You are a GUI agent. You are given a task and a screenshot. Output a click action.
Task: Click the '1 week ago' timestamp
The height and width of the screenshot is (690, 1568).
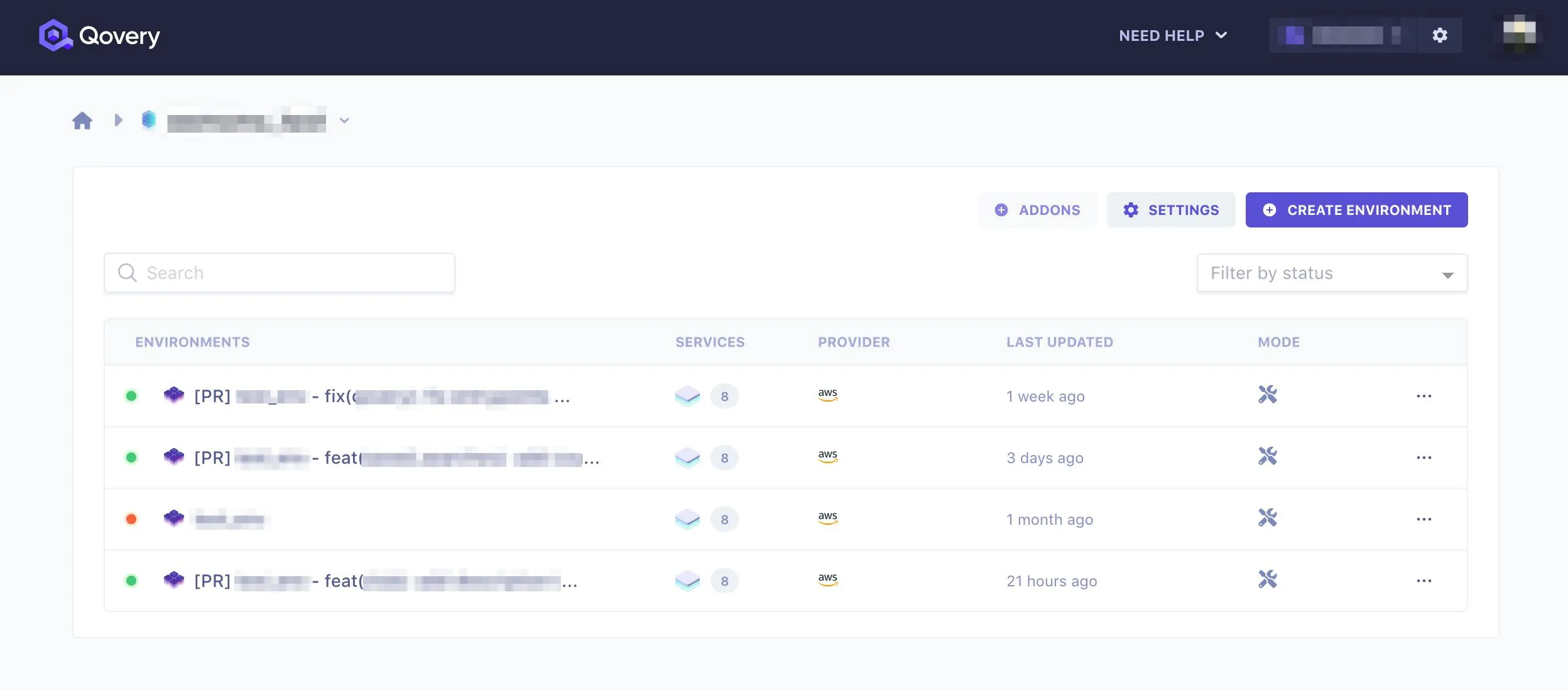[1045, 397]
